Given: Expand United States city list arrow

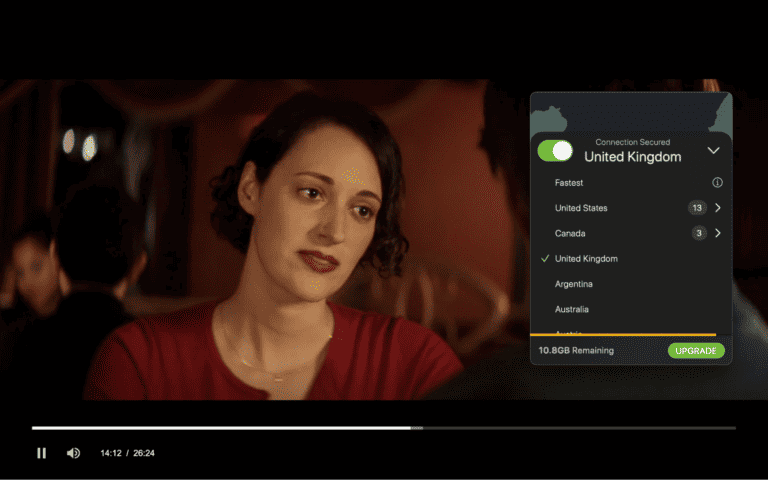Looking at the screenshot, I should coord(718,208).
